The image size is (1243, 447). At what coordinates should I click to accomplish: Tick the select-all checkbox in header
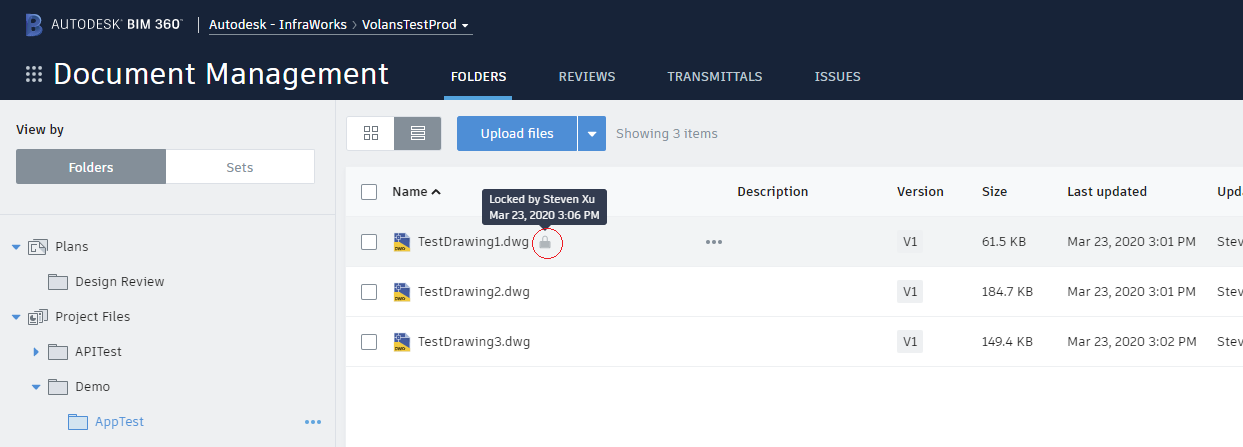click(x=369, y=192)
